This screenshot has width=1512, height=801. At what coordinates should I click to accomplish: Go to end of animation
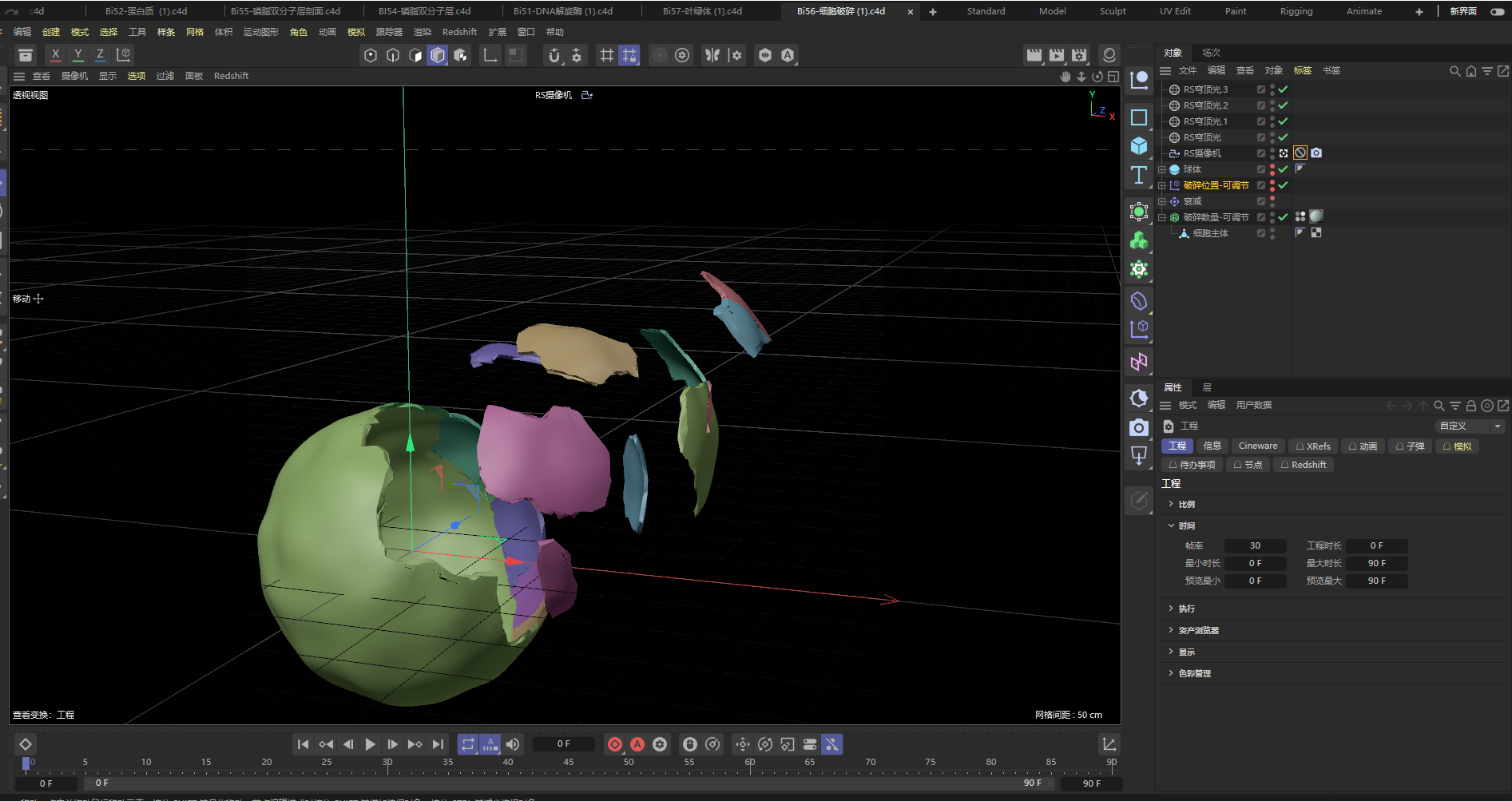click(x=438, y=744)
